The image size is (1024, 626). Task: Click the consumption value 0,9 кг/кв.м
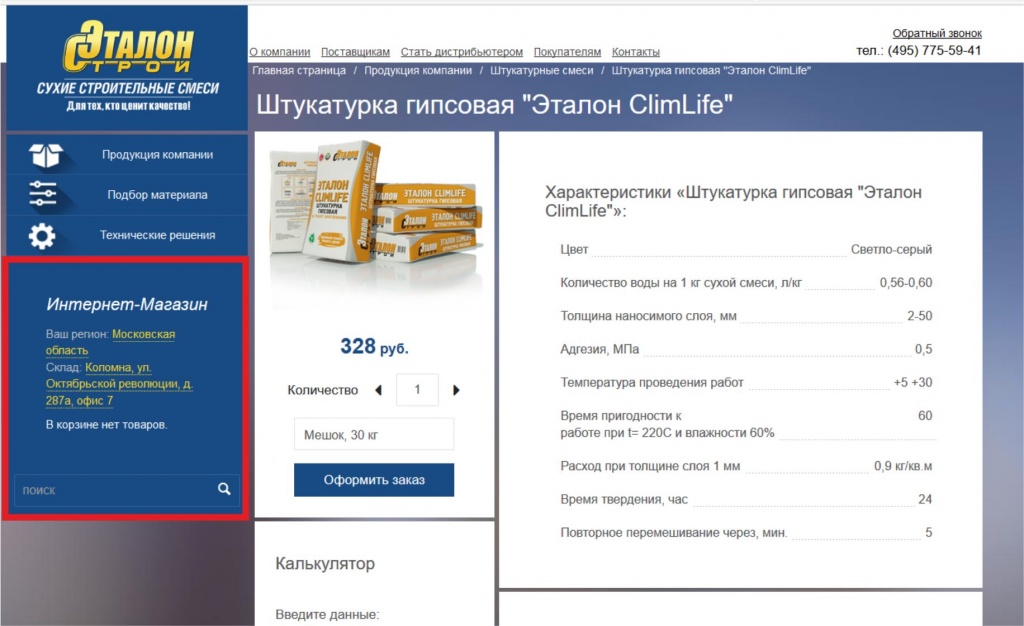(x=903, y=466)
